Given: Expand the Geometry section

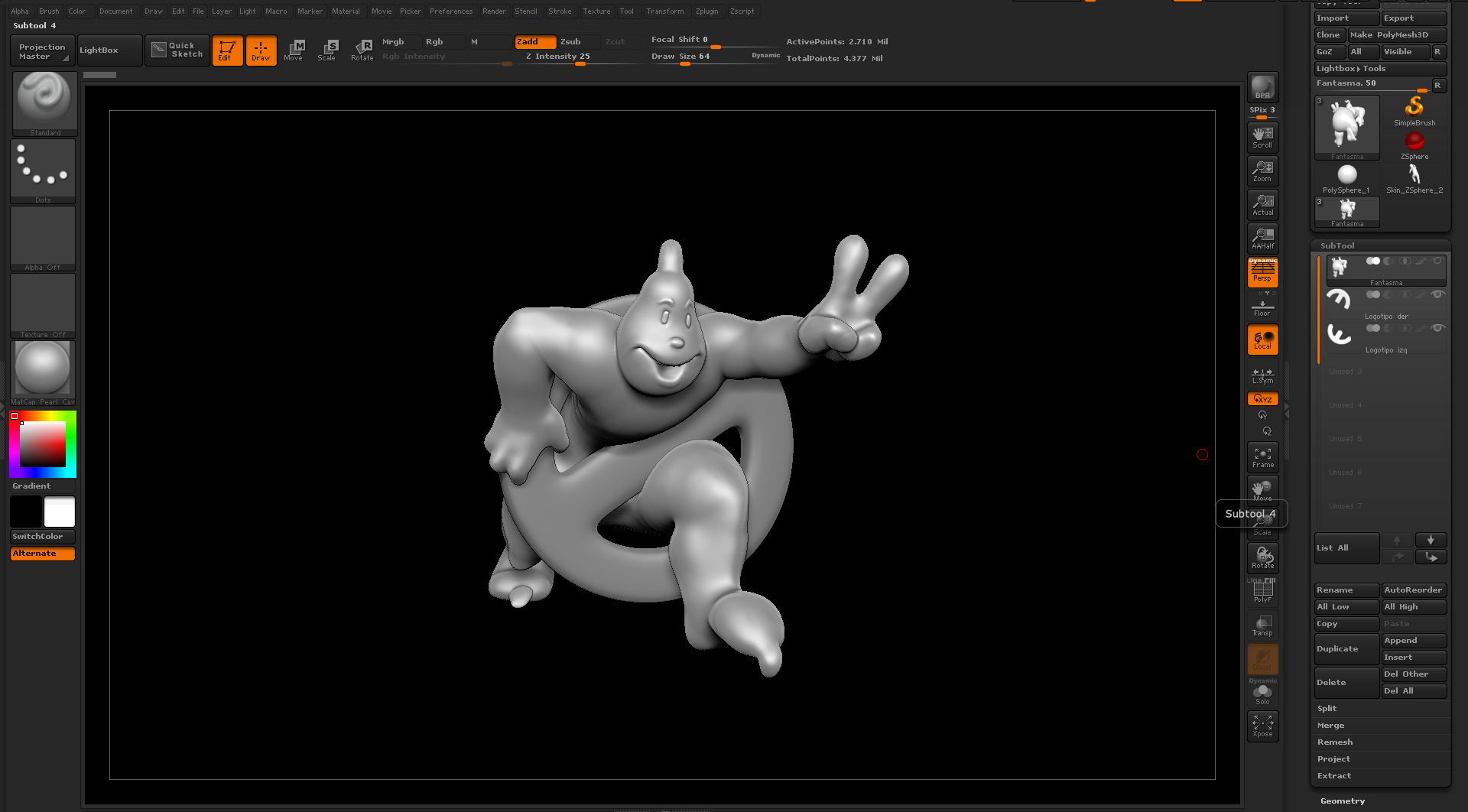Looking at the screenshot, I should tap(1343, 801).
